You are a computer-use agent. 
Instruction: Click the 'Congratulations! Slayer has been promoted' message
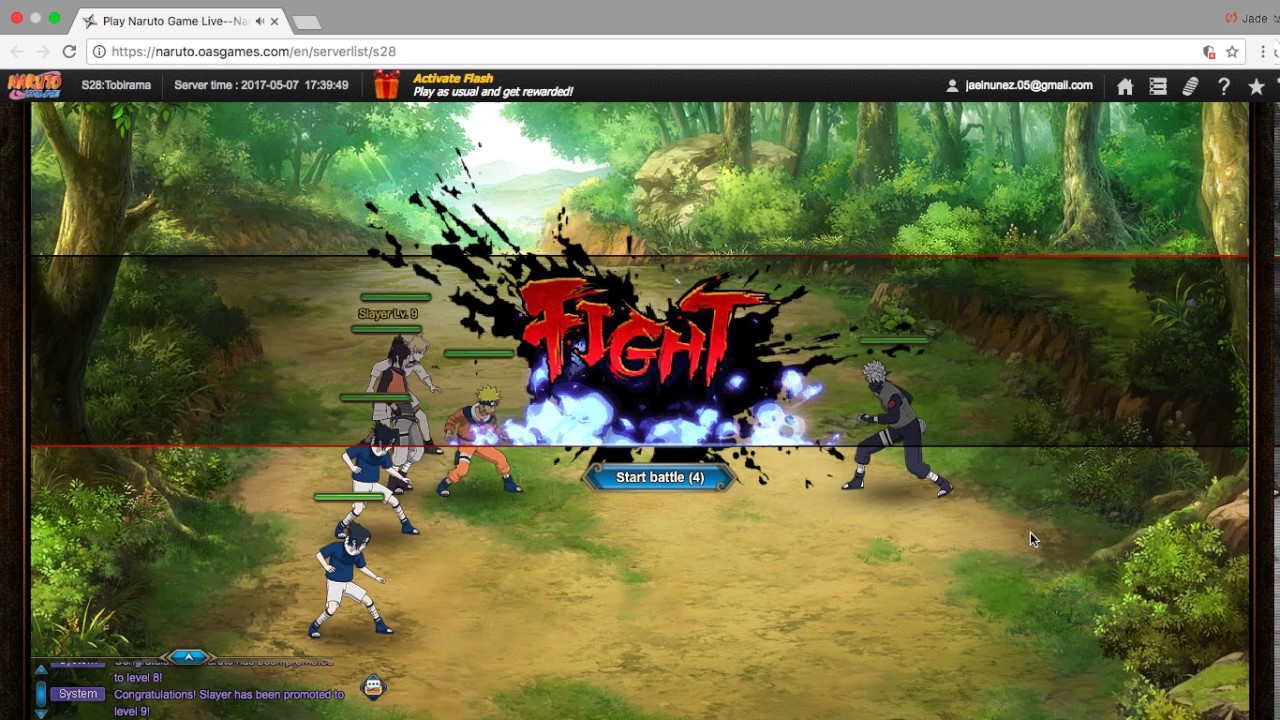[x=229, y=702]
